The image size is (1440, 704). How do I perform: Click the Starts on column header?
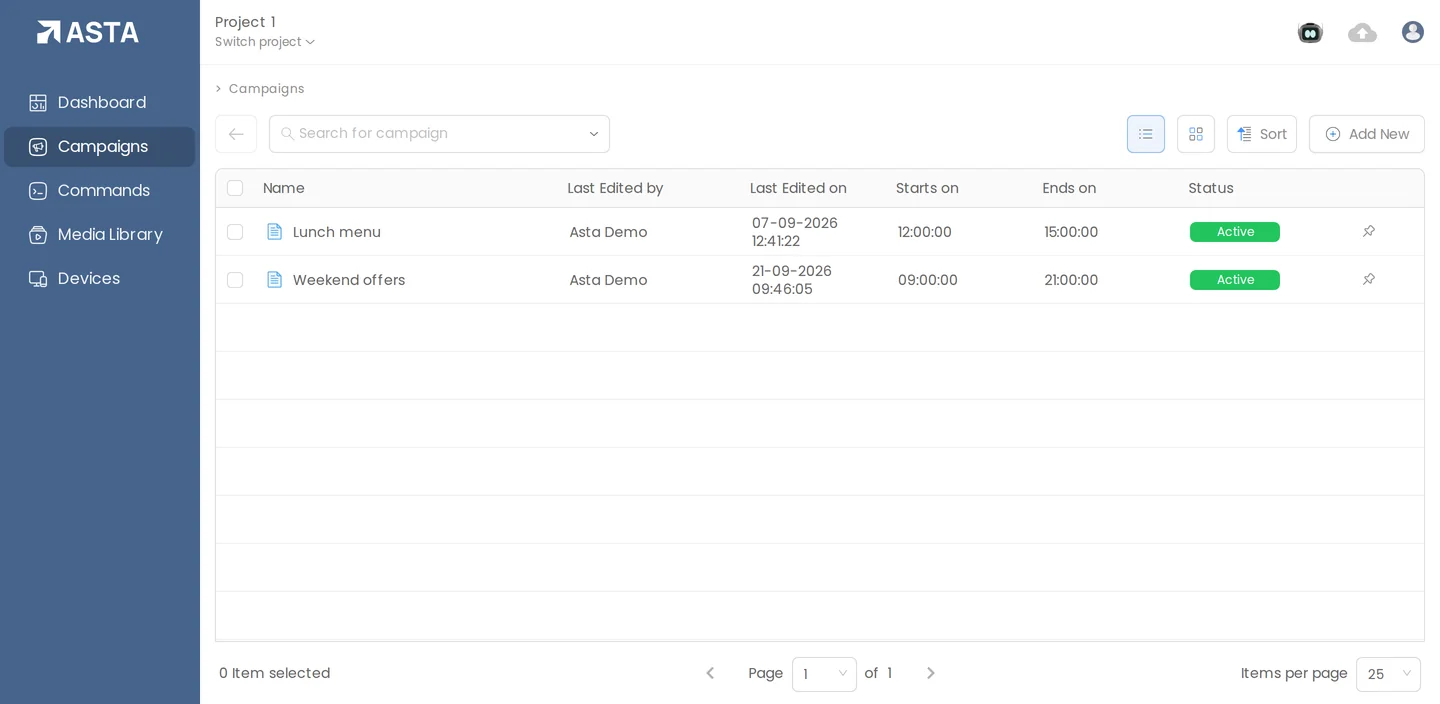pos(927,188)
